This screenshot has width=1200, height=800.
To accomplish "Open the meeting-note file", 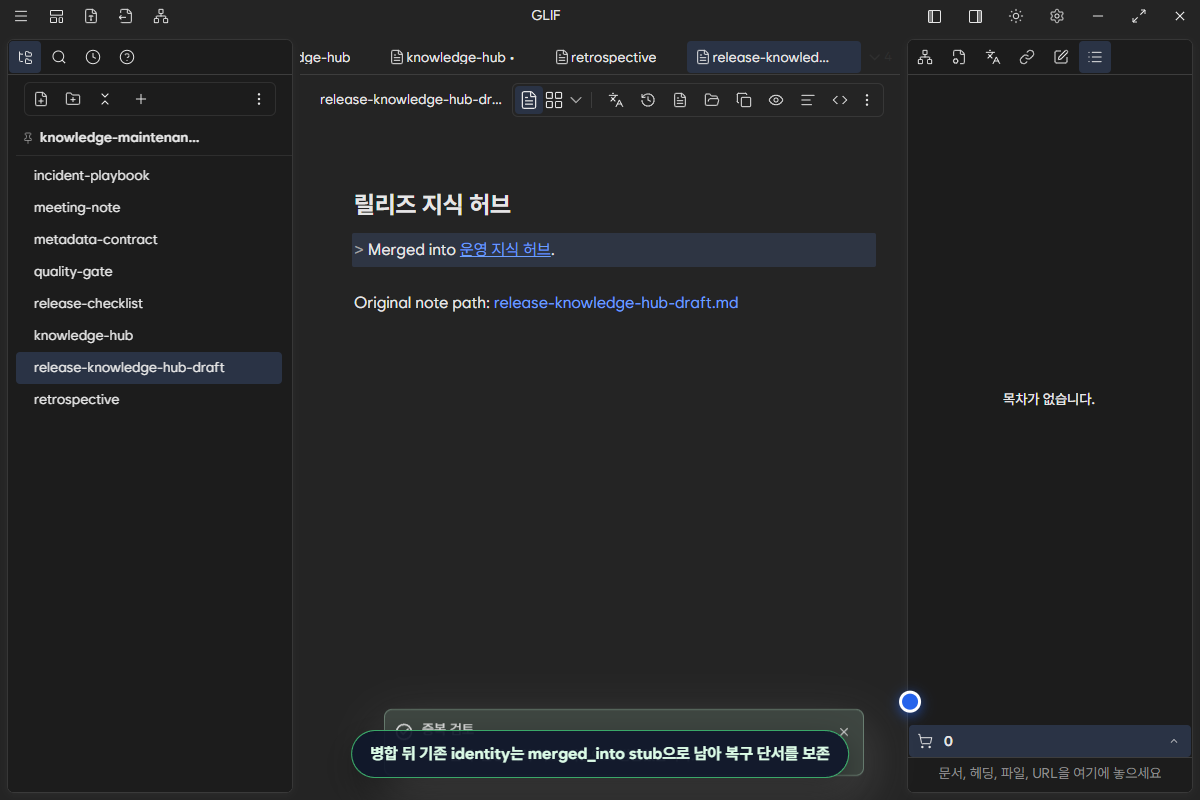I will (149, 207).
